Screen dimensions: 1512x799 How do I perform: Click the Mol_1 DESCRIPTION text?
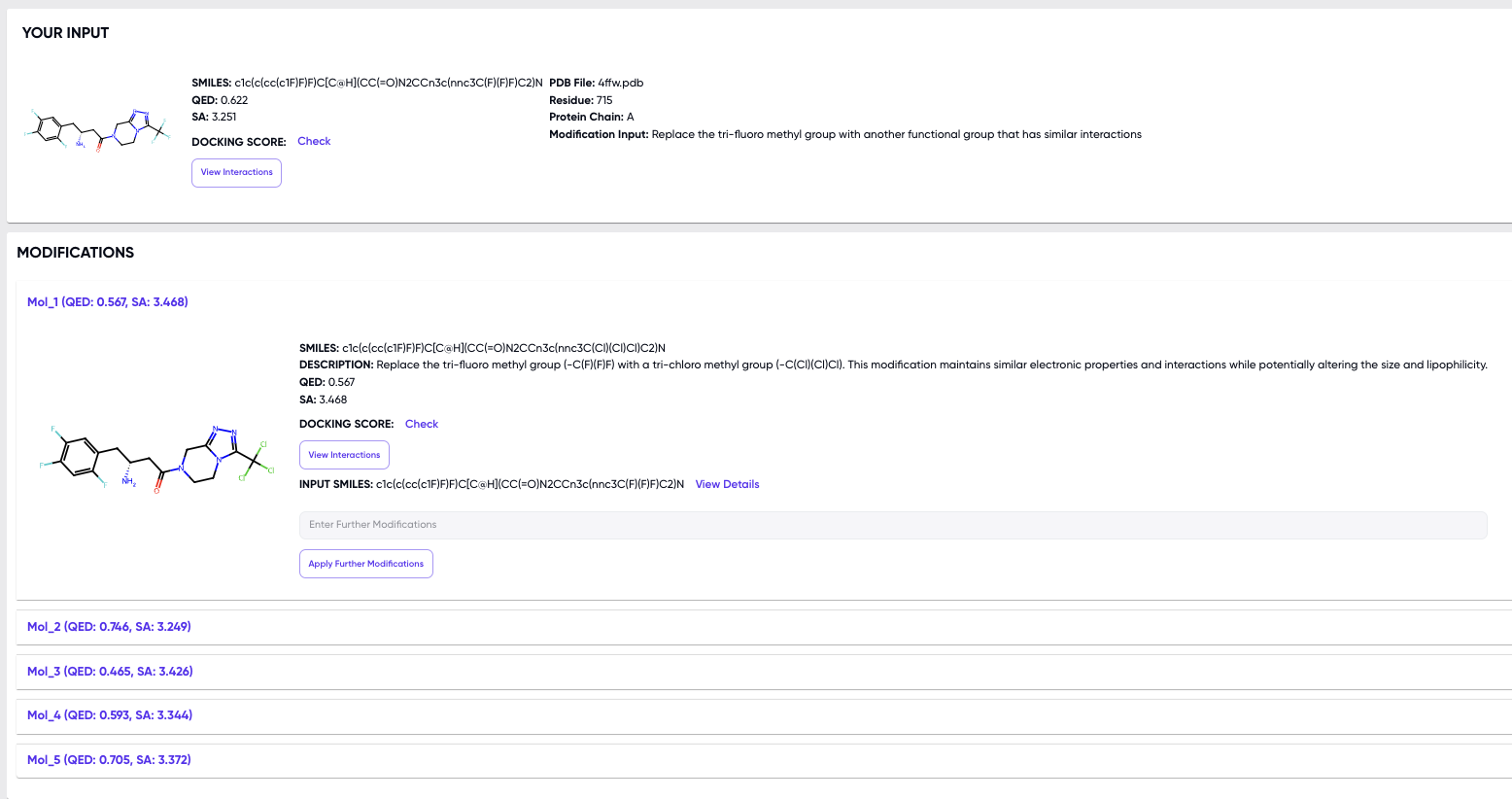(x=932, y=365)
